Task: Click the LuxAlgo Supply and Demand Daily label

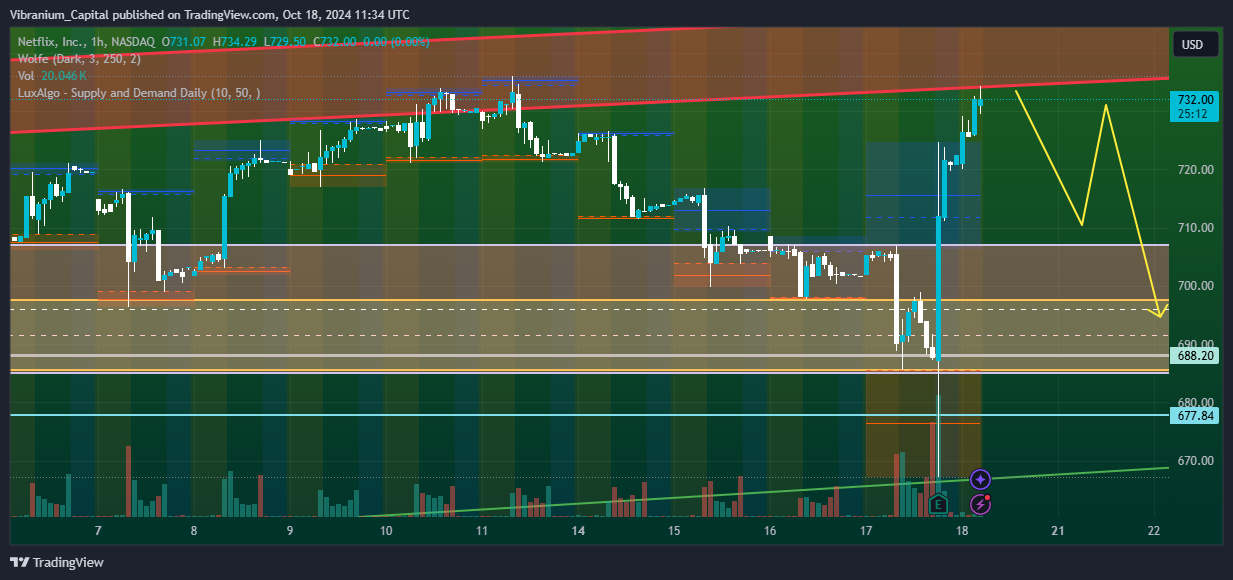Action: pyautogui.click(x=139, y=93)
